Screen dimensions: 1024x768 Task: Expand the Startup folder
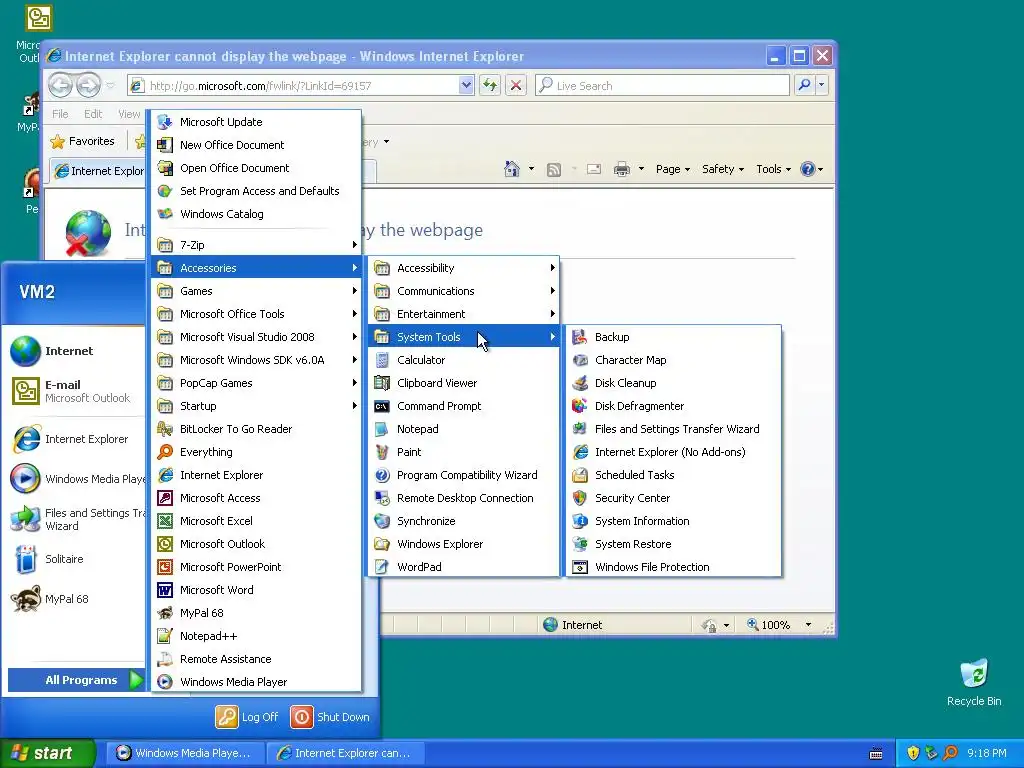tap(256, 406)
